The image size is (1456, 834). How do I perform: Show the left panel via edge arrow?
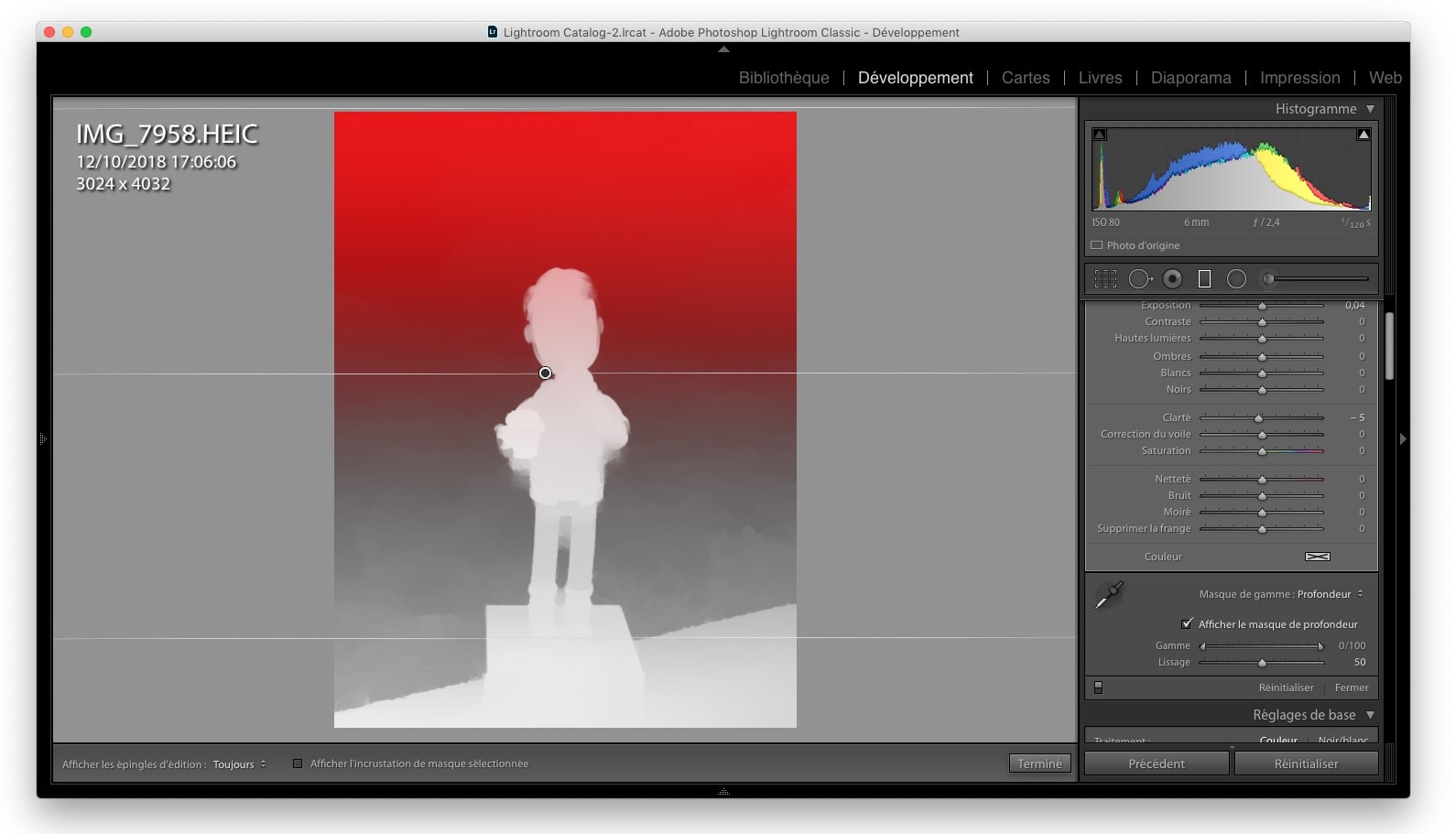click(x=43, y=439)
